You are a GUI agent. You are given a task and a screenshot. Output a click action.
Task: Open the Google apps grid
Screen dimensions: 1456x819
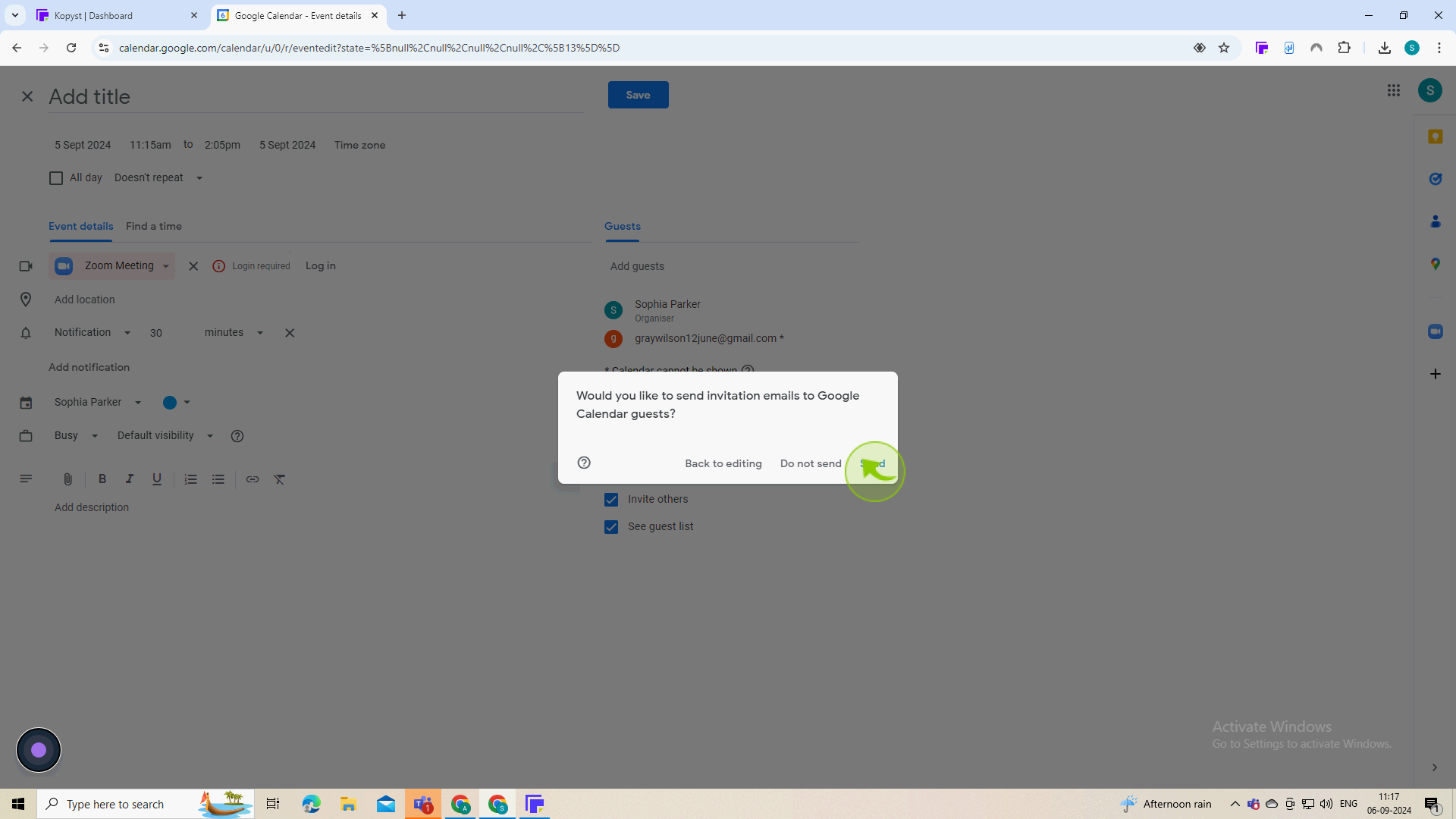tap(1394, 90)
